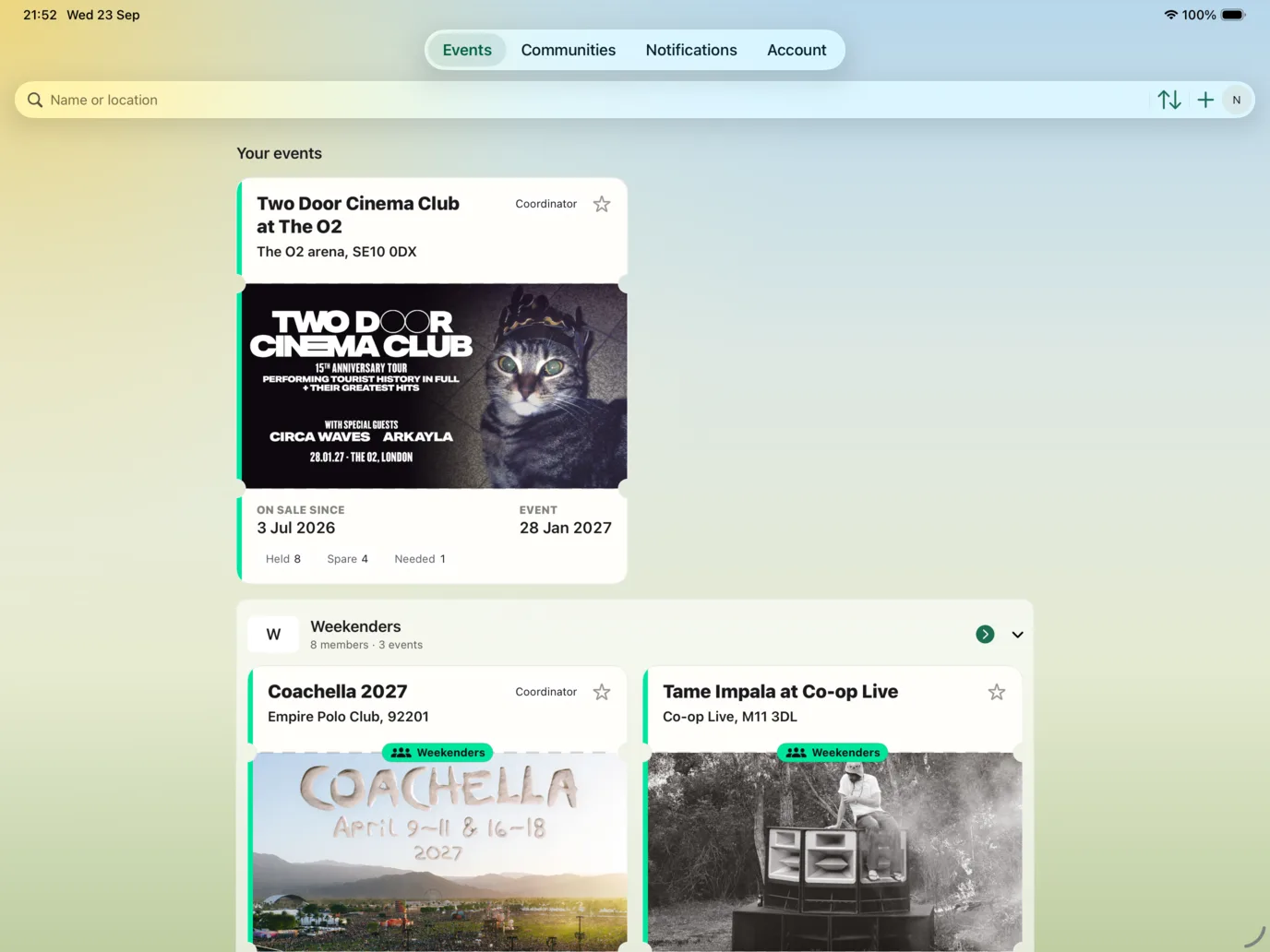Image resolution: width=1270 pixels, height=952 pixels.
Task: Open the Coachella 2027 title
Action: tap(338, 692)
